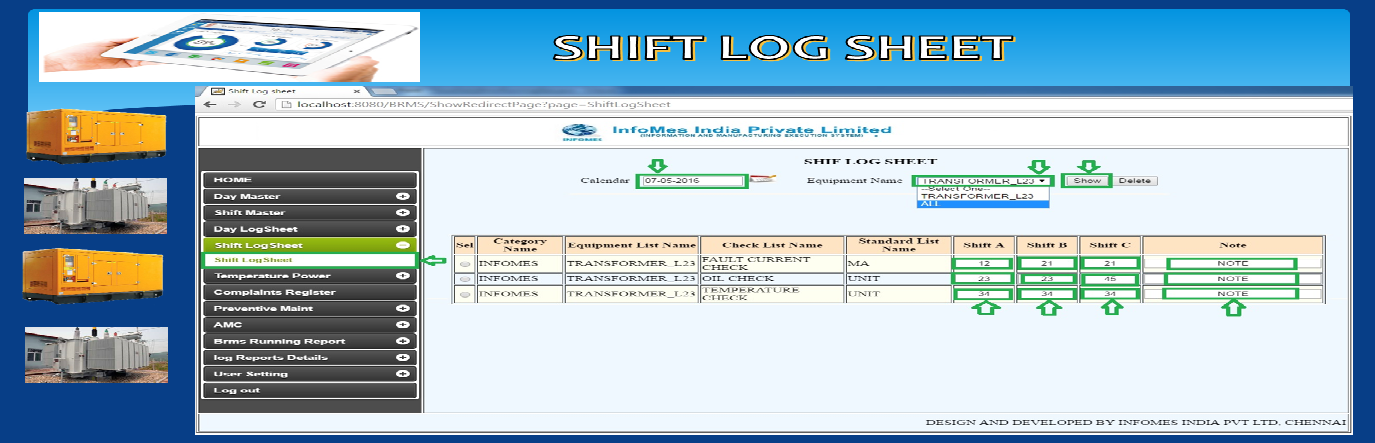
Task: Expand log Reports Details with its plus icon
Action: [402, 357]
